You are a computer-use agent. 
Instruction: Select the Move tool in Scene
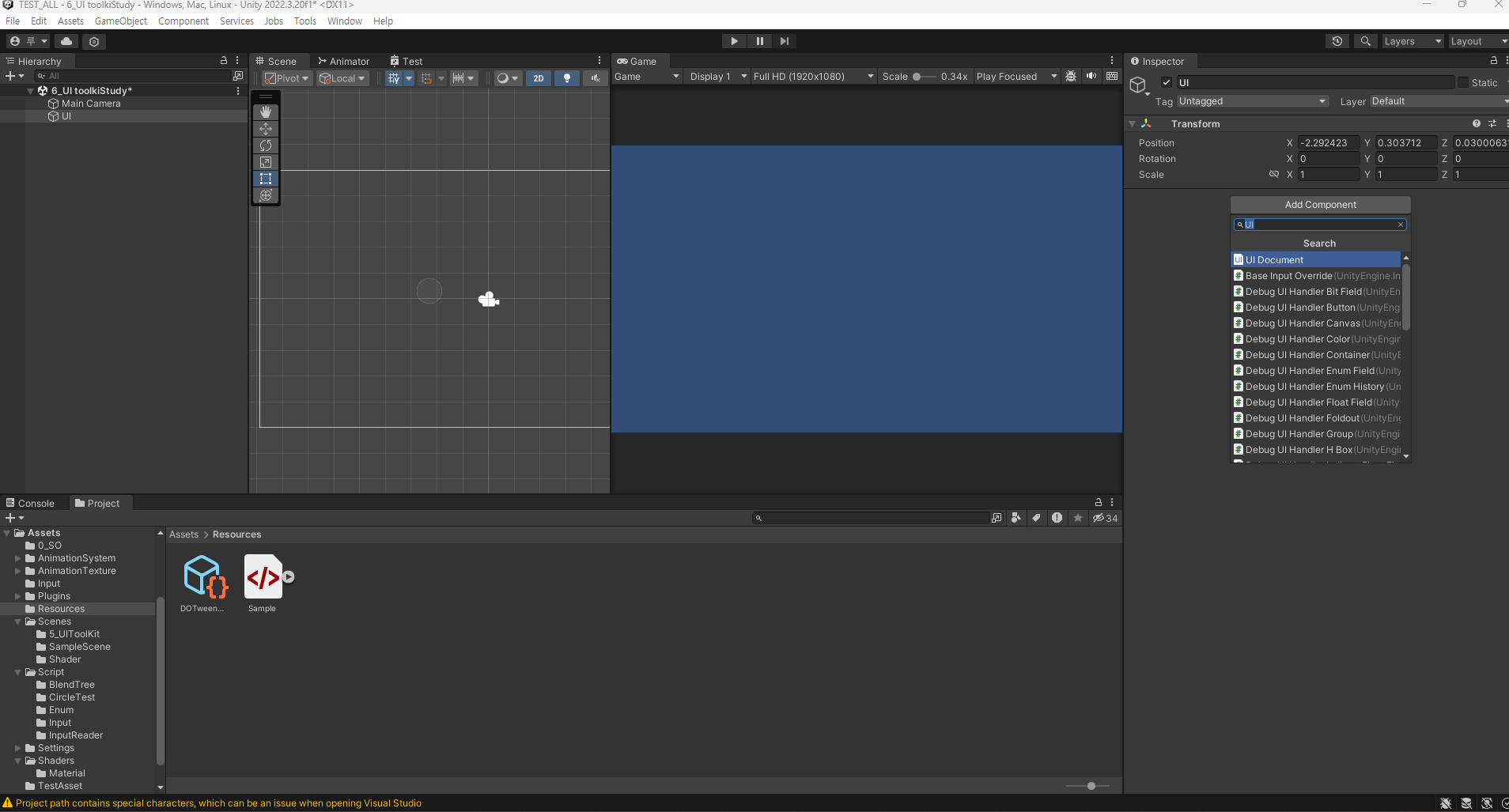click(266, 129)
